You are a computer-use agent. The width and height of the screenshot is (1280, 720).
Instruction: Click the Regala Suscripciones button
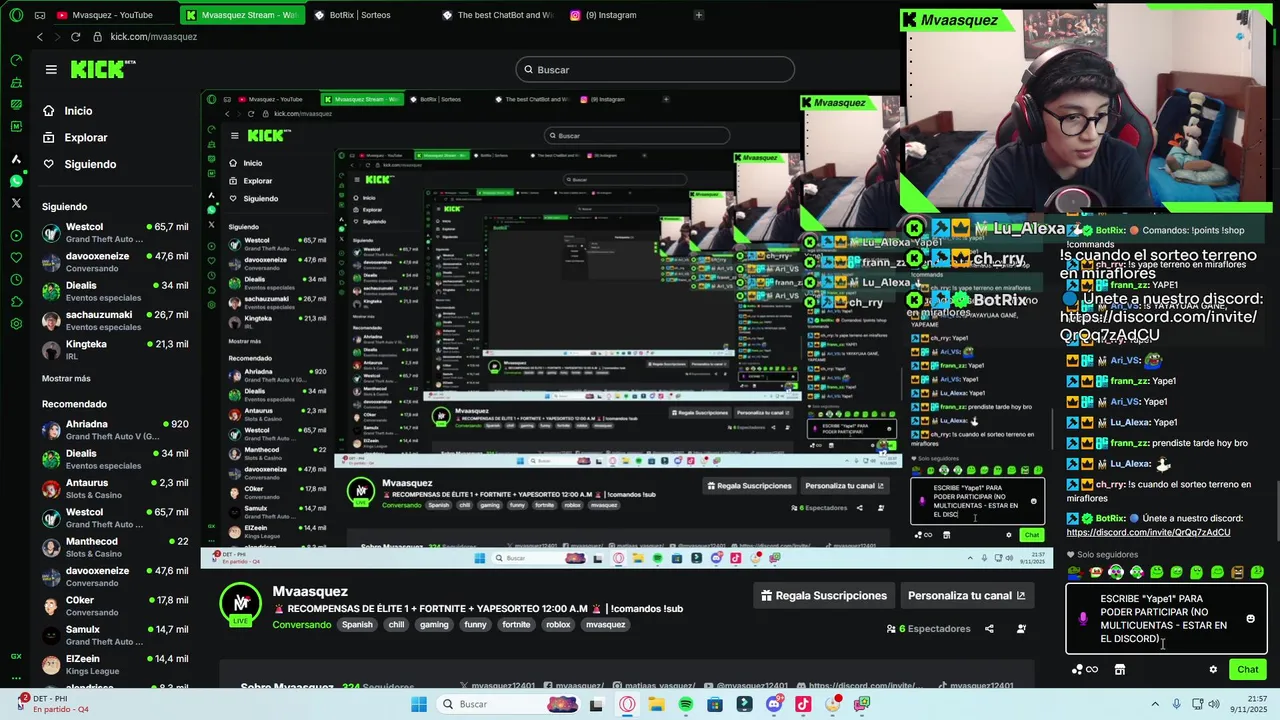(824, 596)
